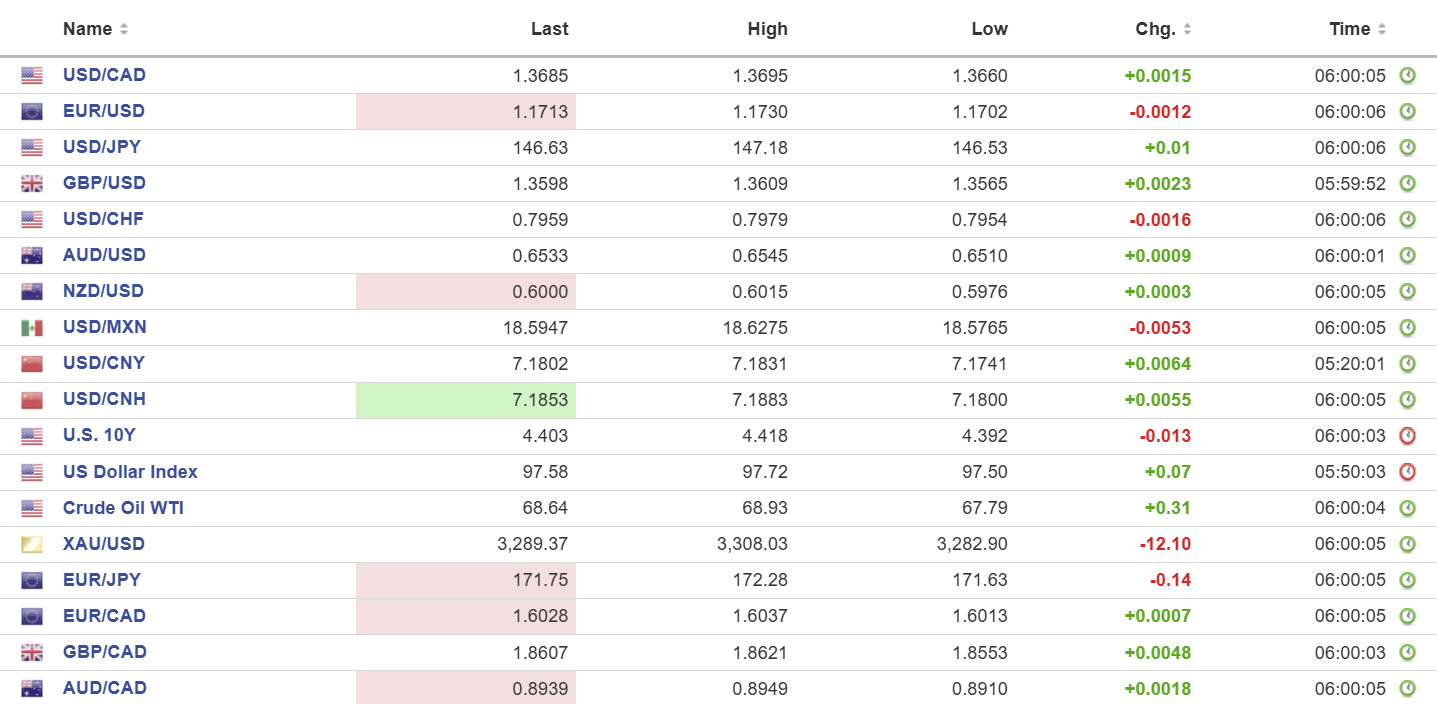This screenshot has height=704, width=1437.
Task: Sort table using Chg. column arrows
Action: point(1187,29)
